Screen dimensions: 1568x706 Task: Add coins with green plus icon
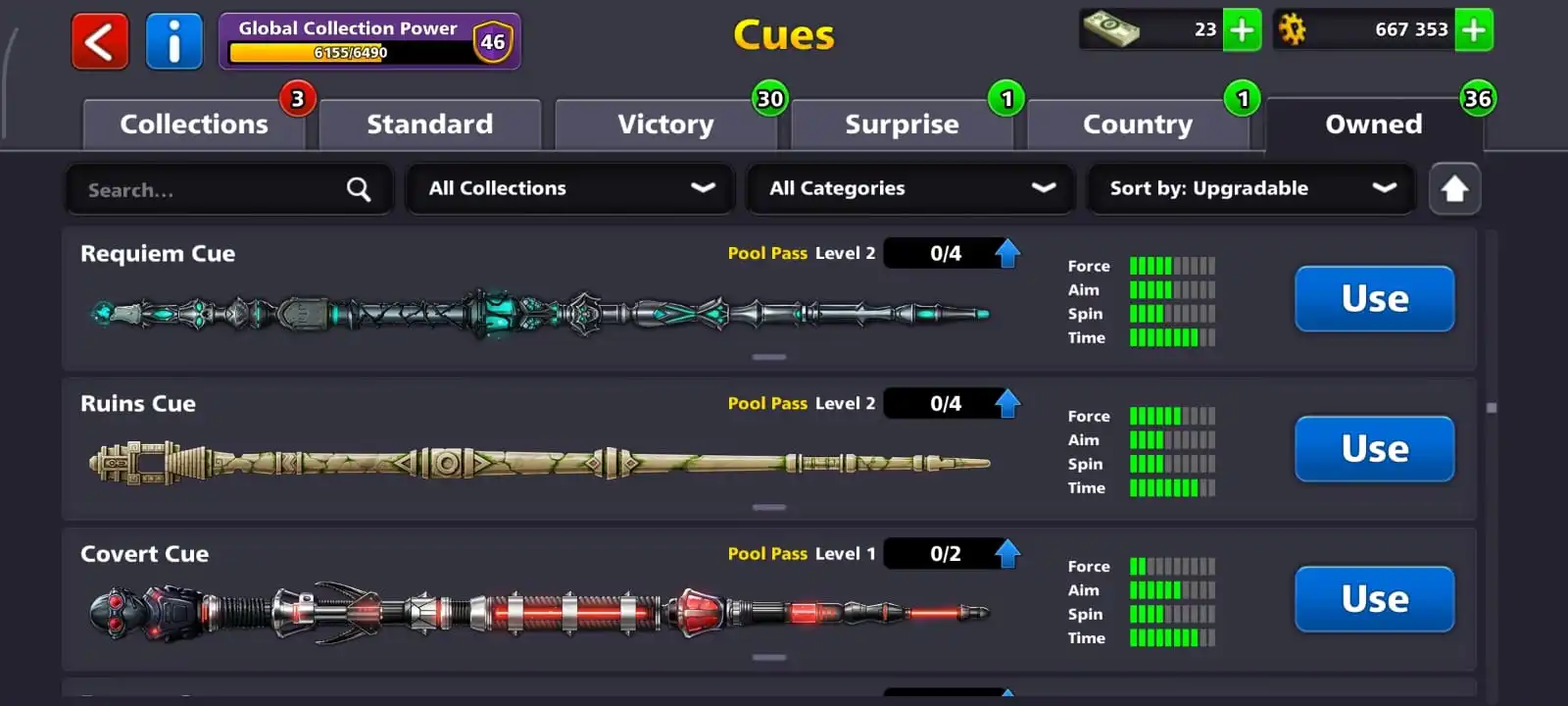point(1474,29)
